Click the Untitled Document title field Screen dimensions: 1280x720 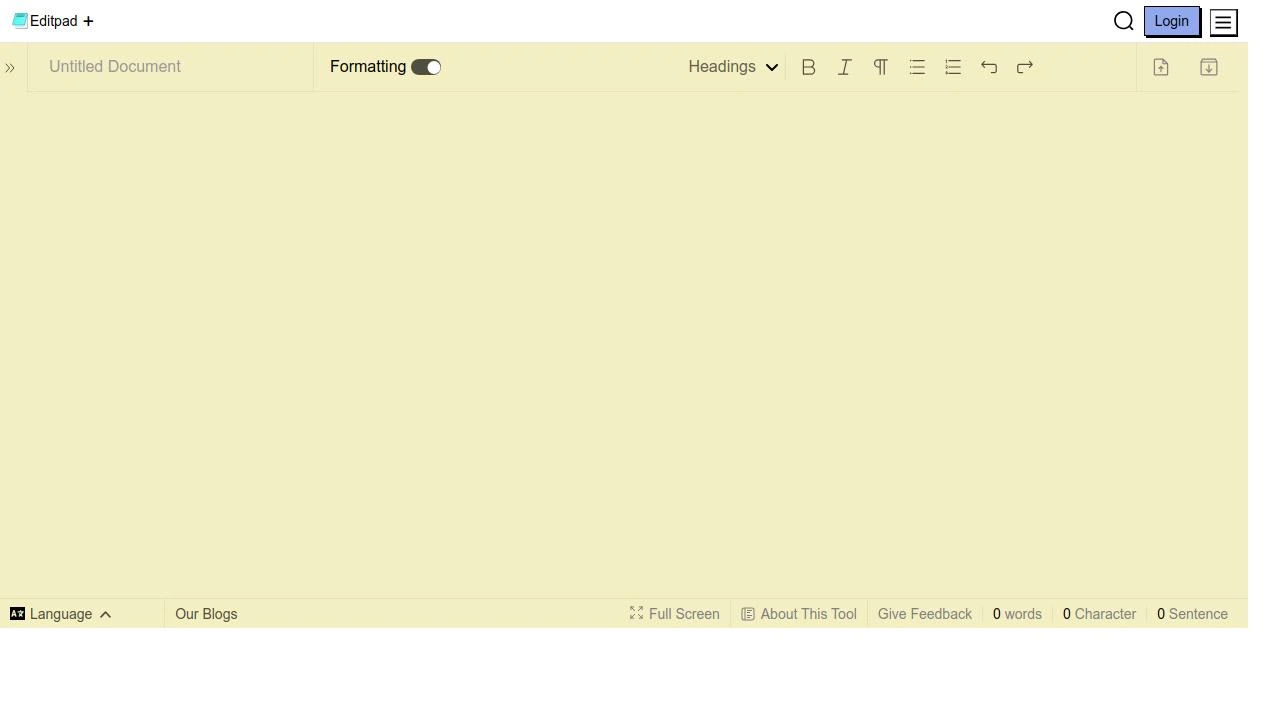(170, 67)
